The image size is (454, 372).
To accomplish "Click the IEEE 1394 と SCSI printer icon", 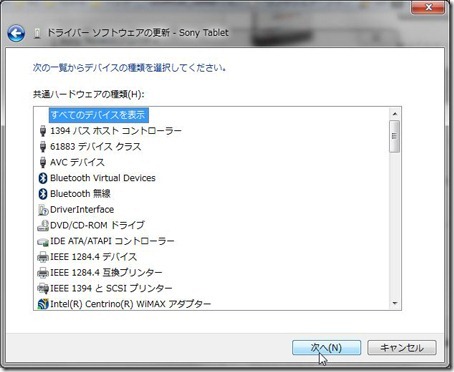I will (43, 288).
